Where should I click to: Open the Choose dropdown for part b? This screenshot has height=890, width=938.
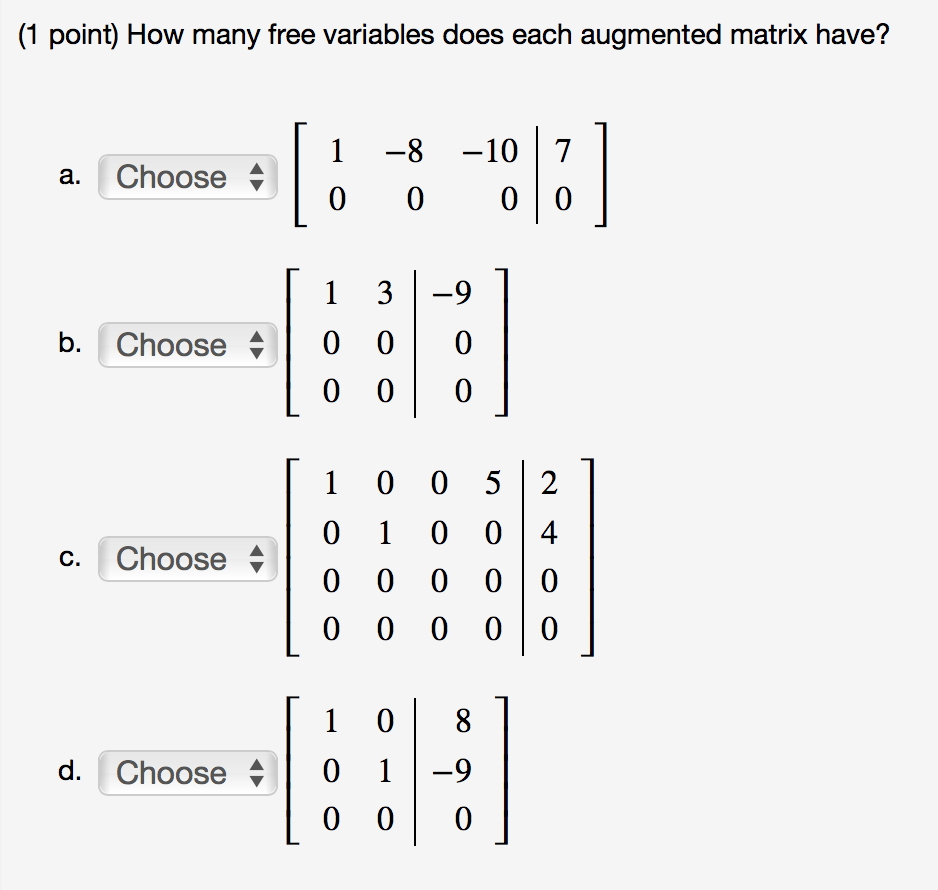(186, 345)
